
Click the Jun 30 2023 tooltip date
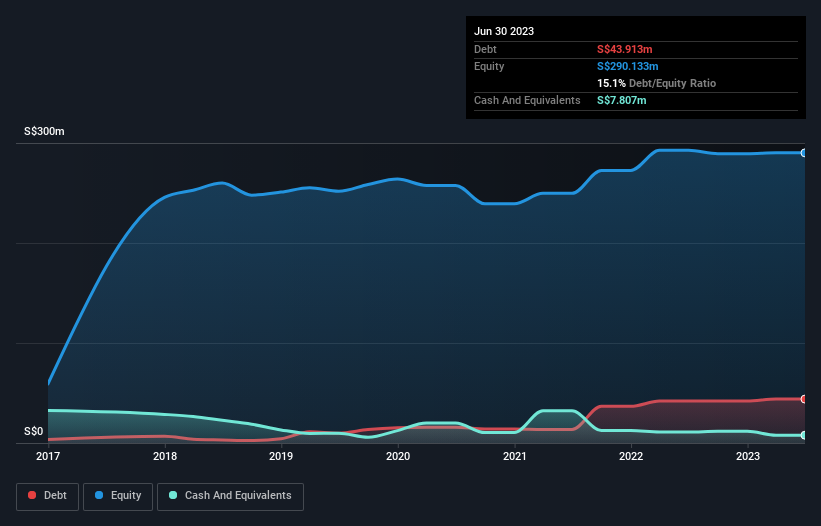point(504,31)
